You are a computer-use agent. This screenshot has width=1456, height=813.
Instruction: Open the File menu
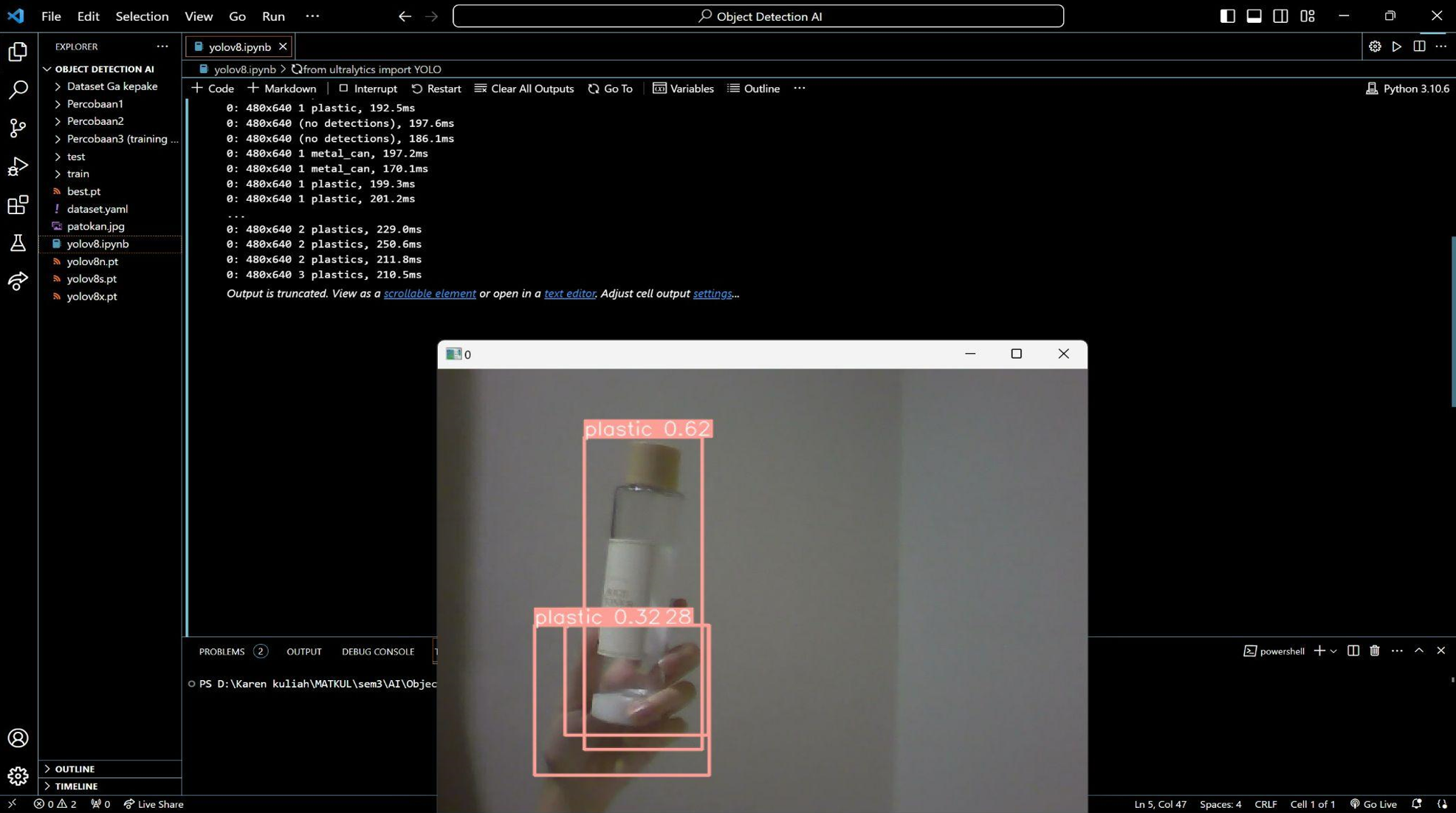[x=51, y=16]
